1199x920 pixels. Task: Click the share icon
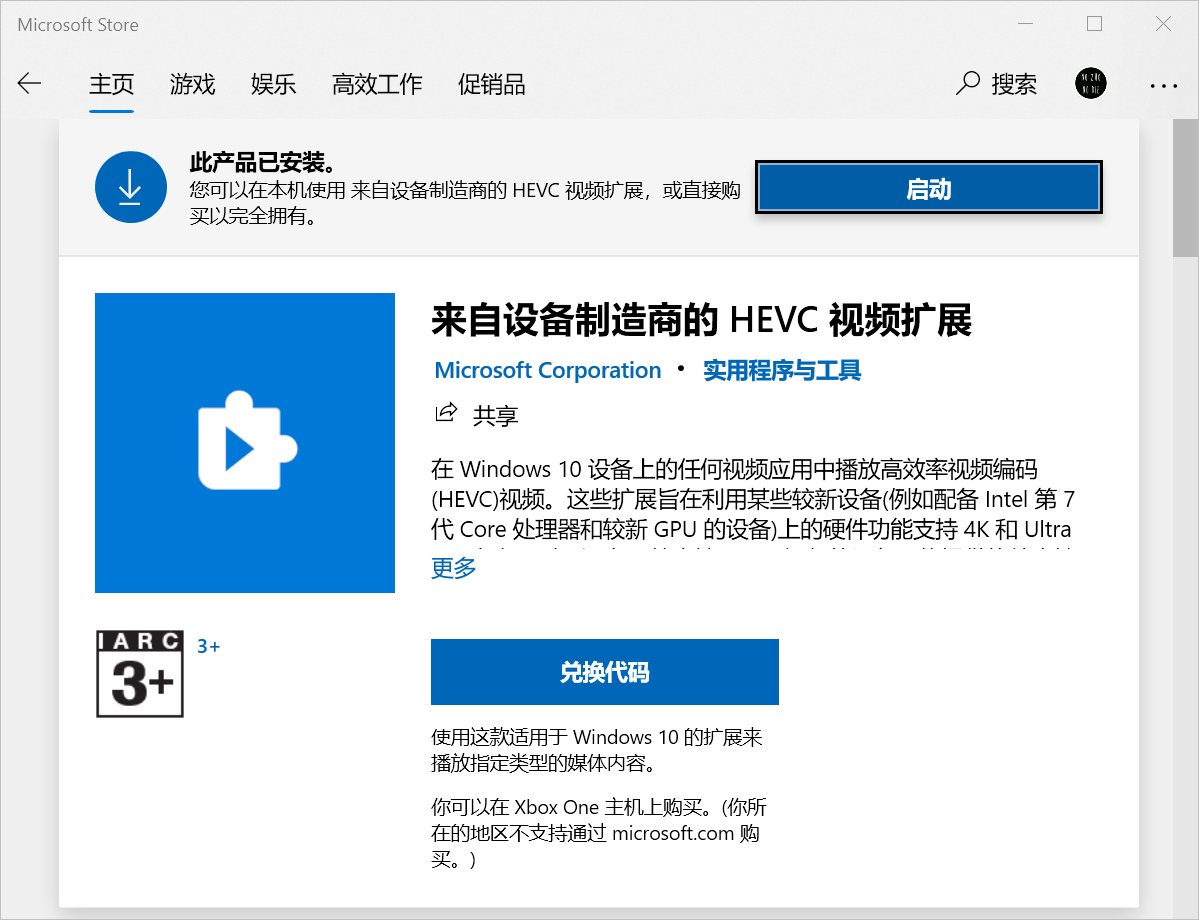446,413
